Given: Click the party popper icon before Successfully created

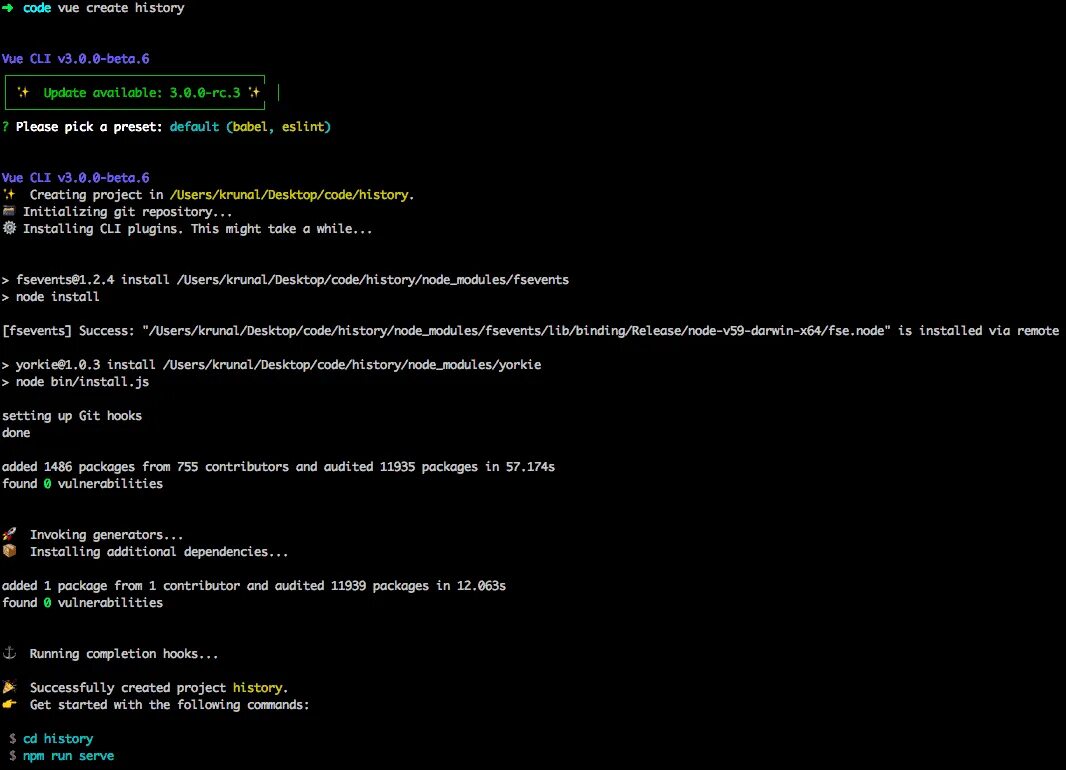Looking at the screenshot, I should [10, 687].
